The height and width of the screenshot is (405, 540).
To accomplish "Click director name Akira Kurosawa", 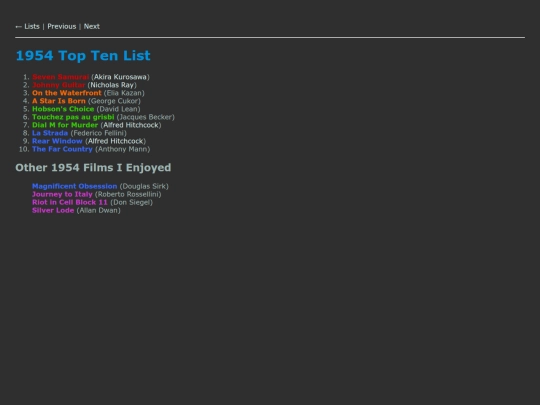I will 120,77.
